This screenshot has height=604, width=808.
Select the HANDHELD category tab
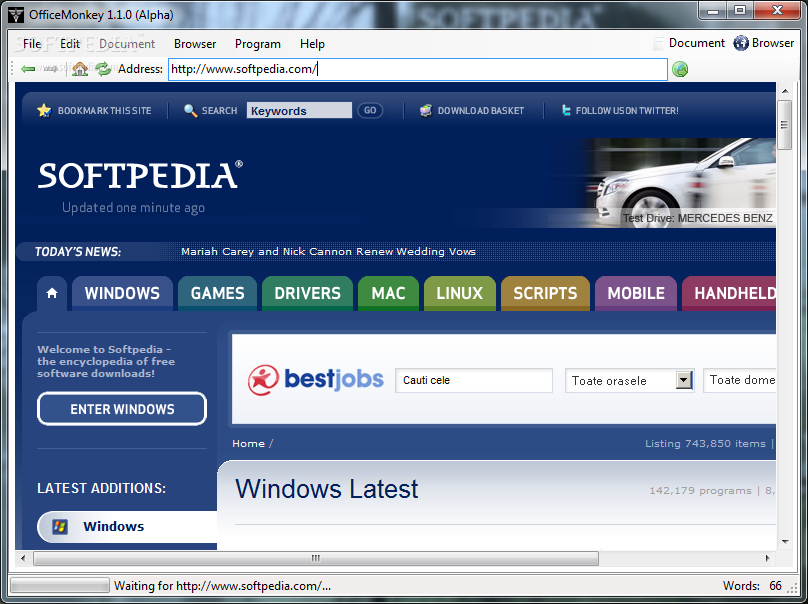pyautogui.click(x=729, y=293)
